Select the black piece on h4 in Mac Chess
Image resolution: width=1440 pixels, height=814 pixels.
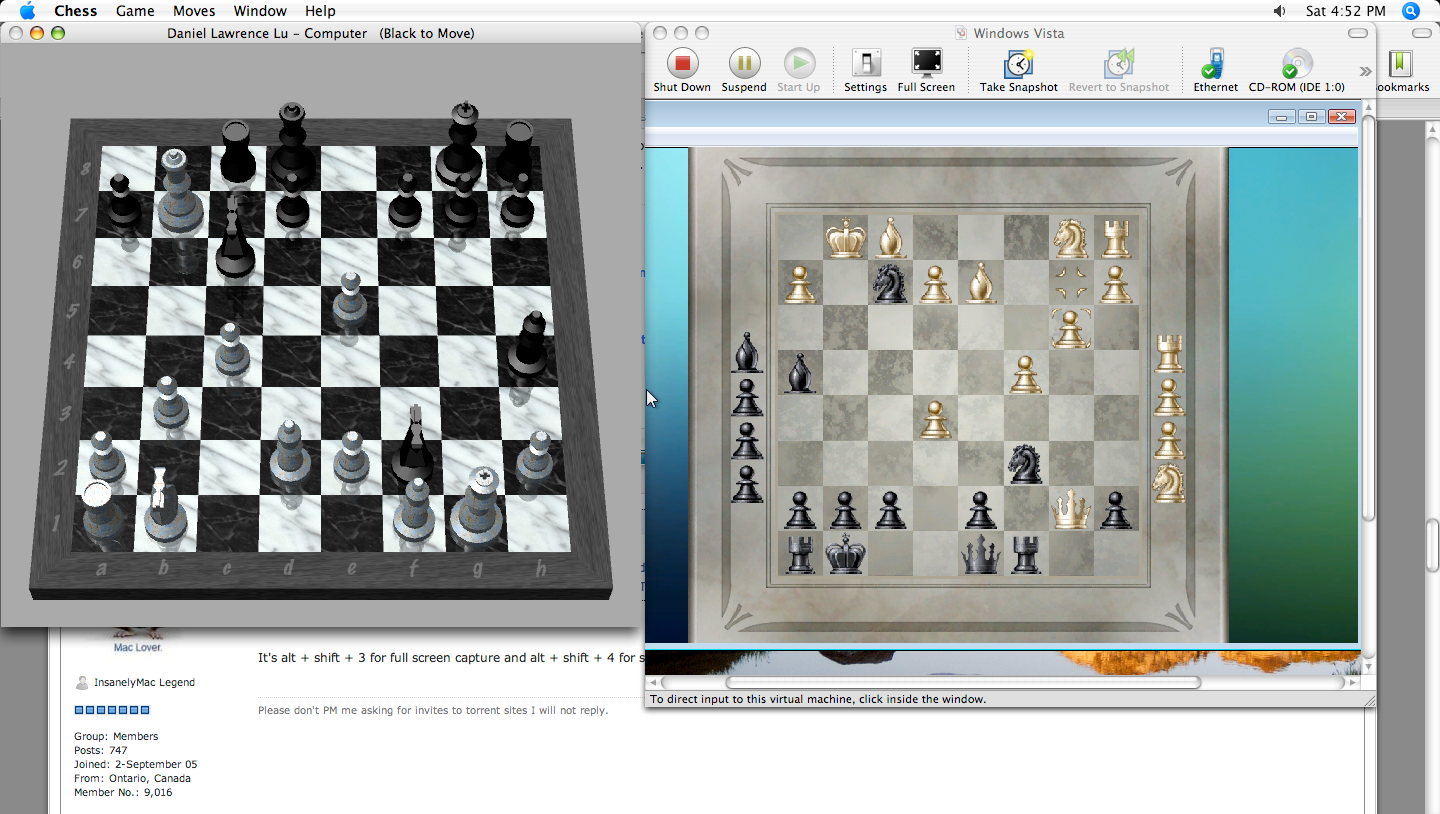coord(527,347)
